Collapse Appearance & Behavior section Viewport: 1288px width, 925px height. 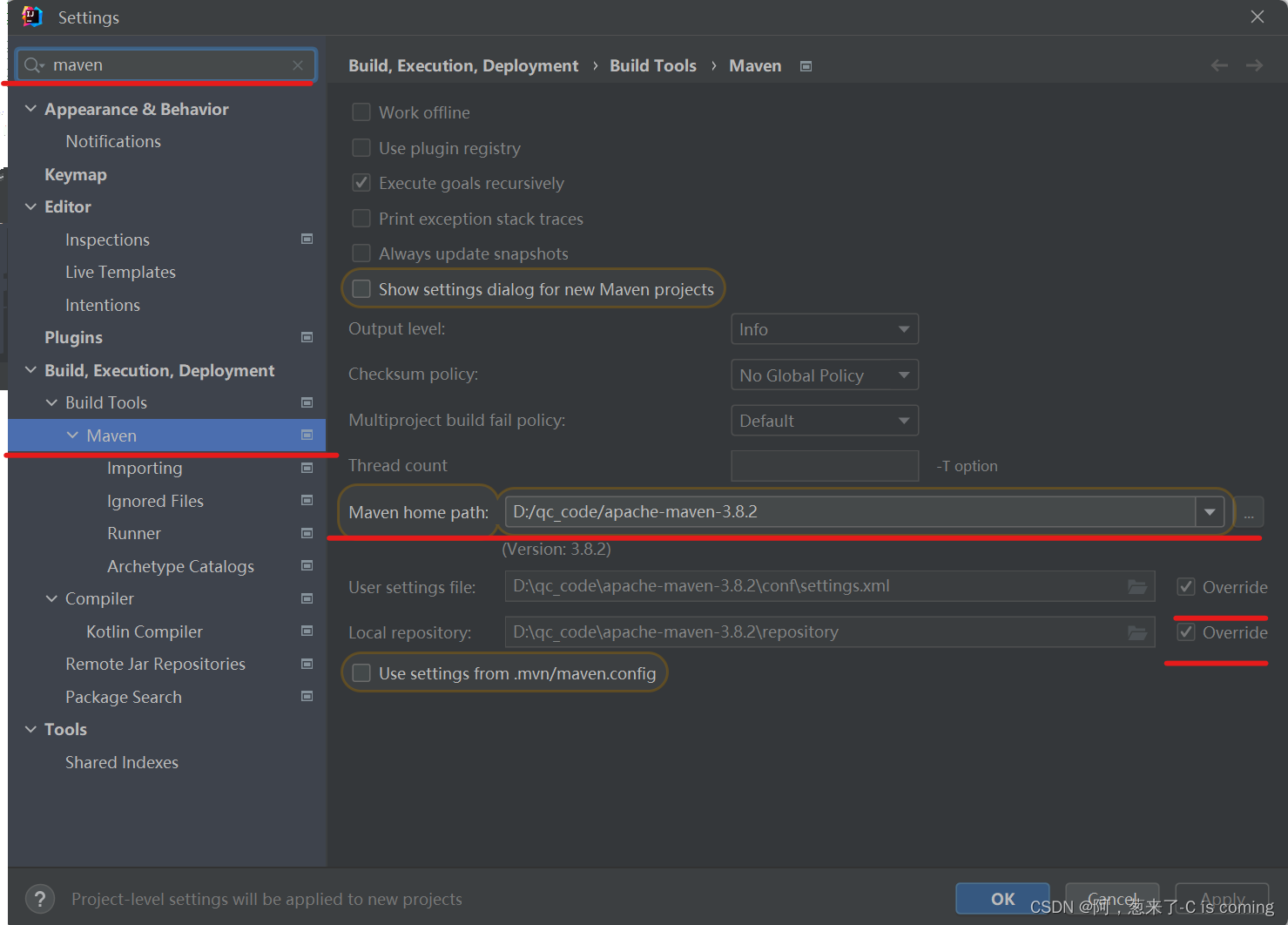(x=30, y=109)
